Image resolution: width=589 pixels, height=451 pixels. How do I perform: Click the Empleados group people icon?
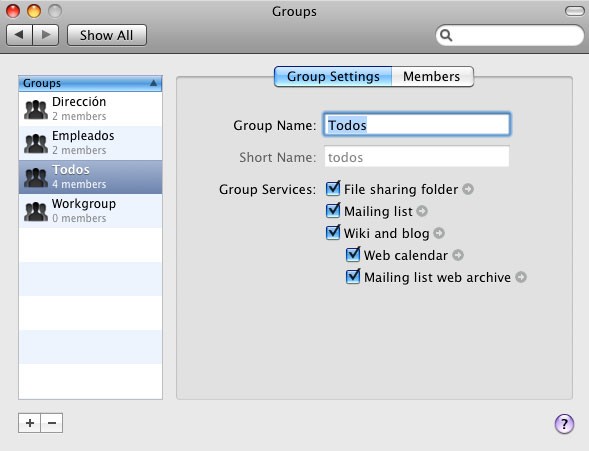(36, 143)
